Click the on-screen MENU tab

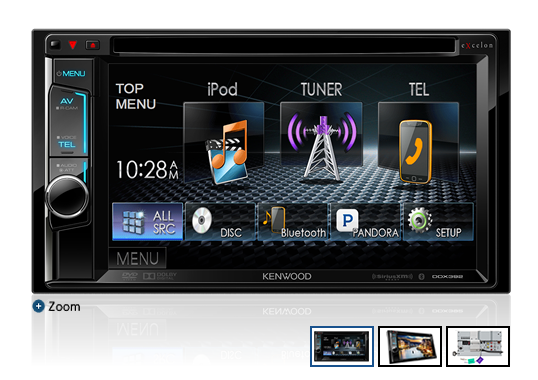tap(137, 258)
